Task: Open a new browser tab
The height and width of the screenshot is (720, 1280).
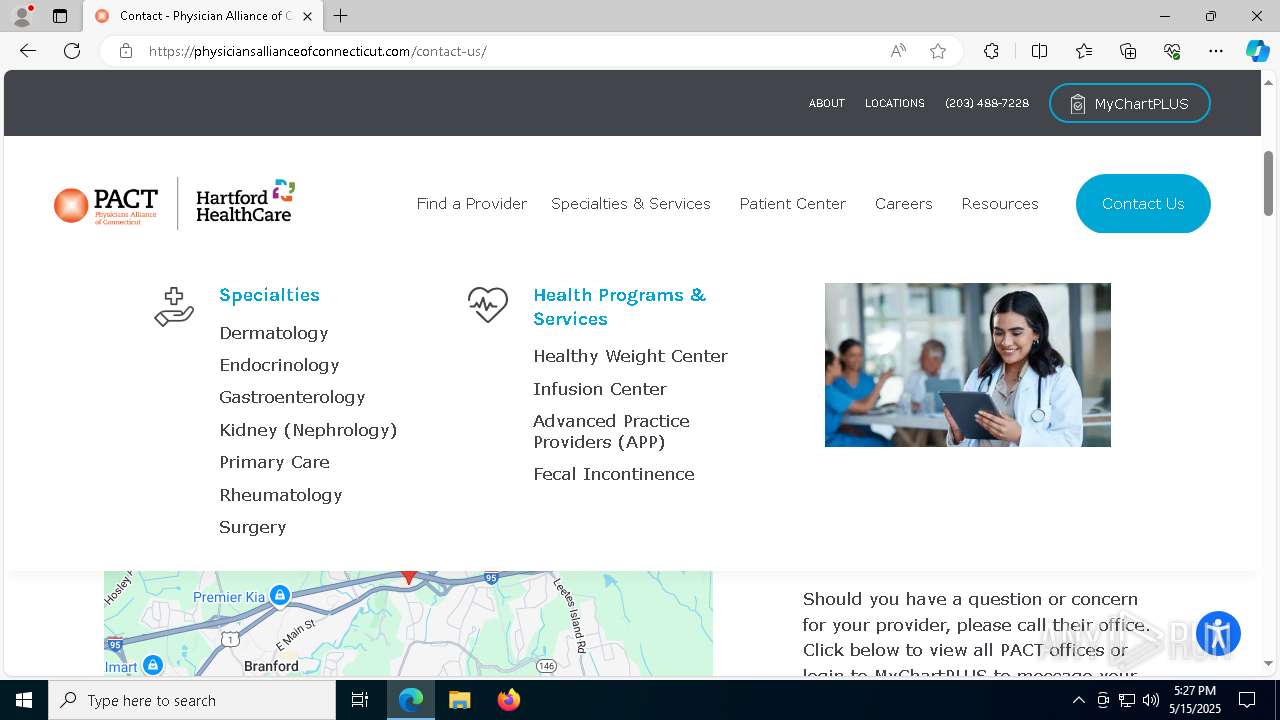Action: [x=341, y=16]
